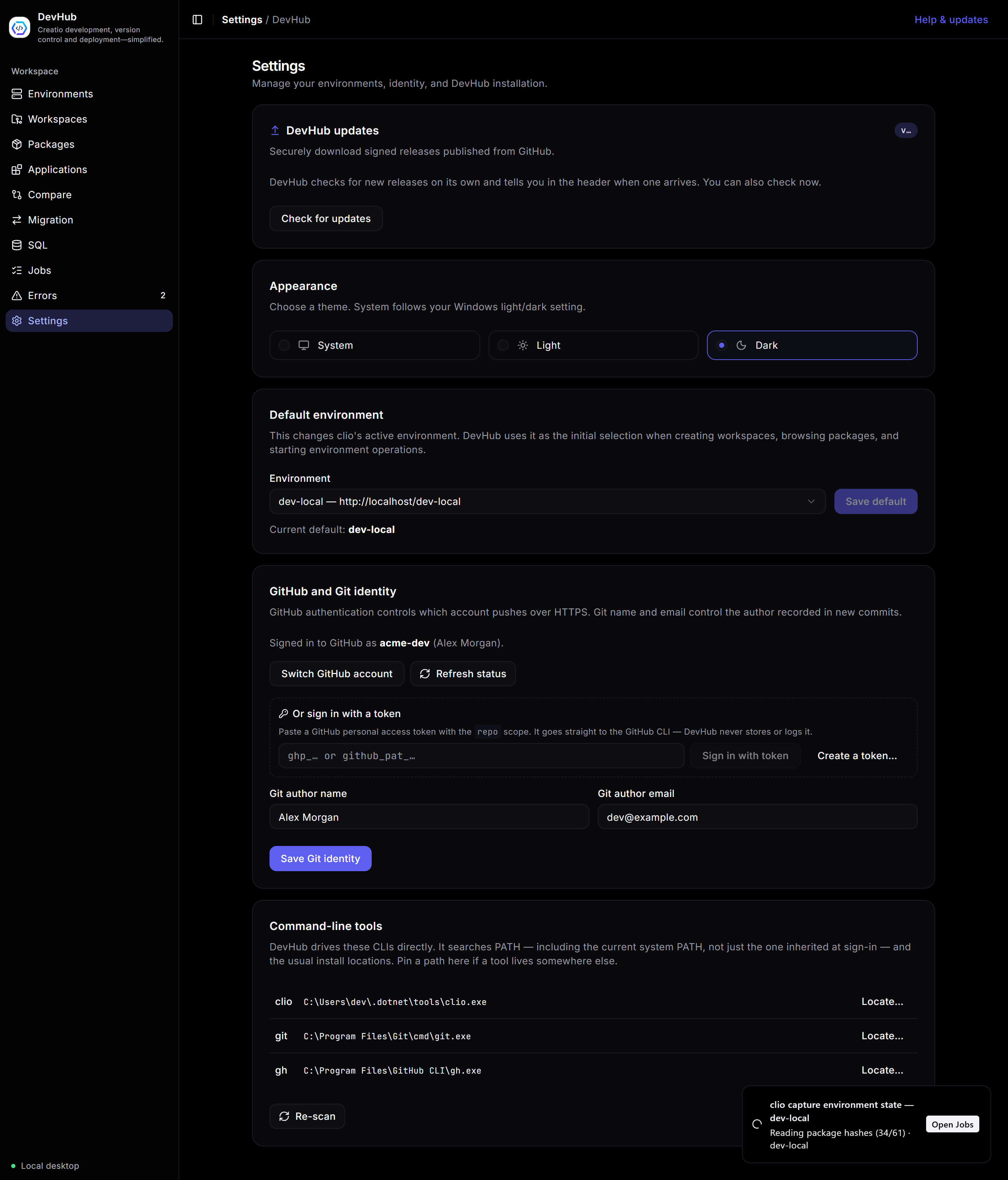The image size is (1008, 1180).
Task: Select the Light theme radio button
Action: (x=503, y=345)
